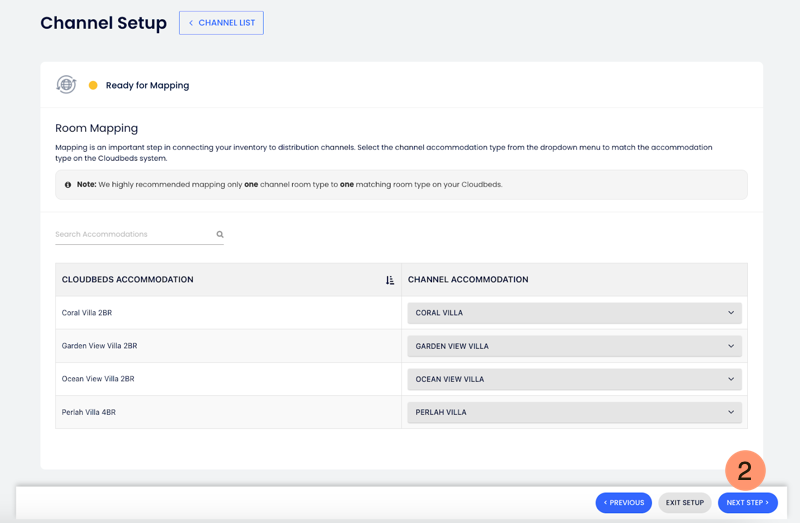
Task: Click the yellow status dot indicator
Action: pyautogui.click(x=93, y=86)
